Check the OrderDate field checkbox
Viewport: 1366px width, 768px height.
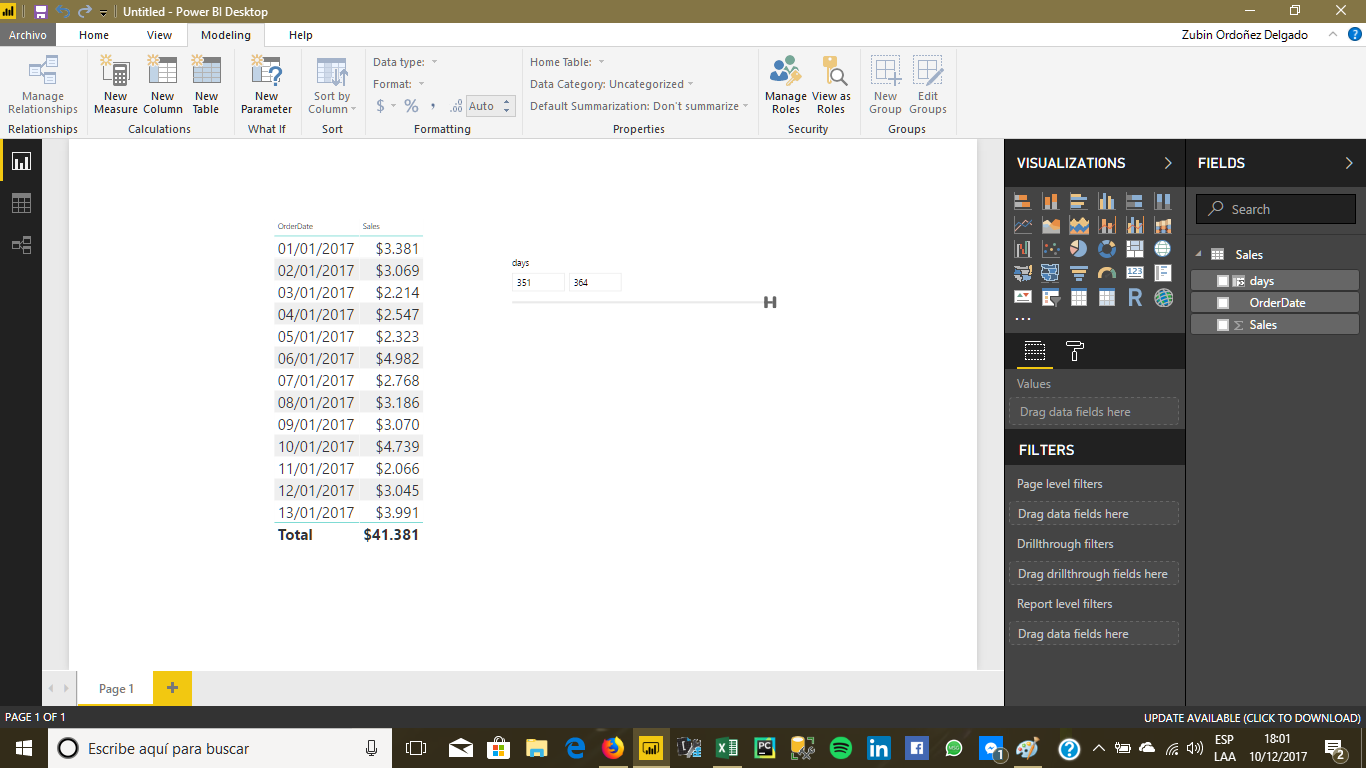click(x=1222, y=303)
